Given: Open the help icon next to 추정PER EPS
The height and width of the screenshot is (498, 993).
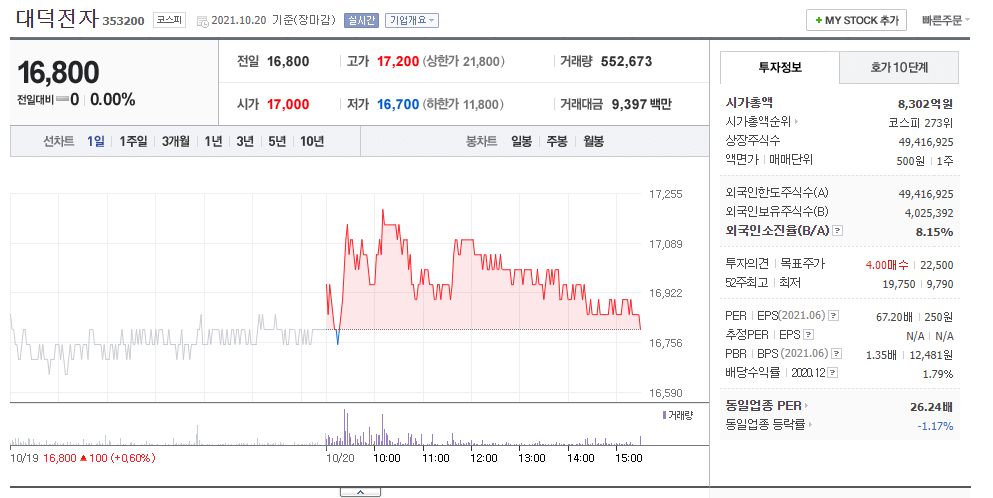Looking at the screenshot, I should (809, 335).
